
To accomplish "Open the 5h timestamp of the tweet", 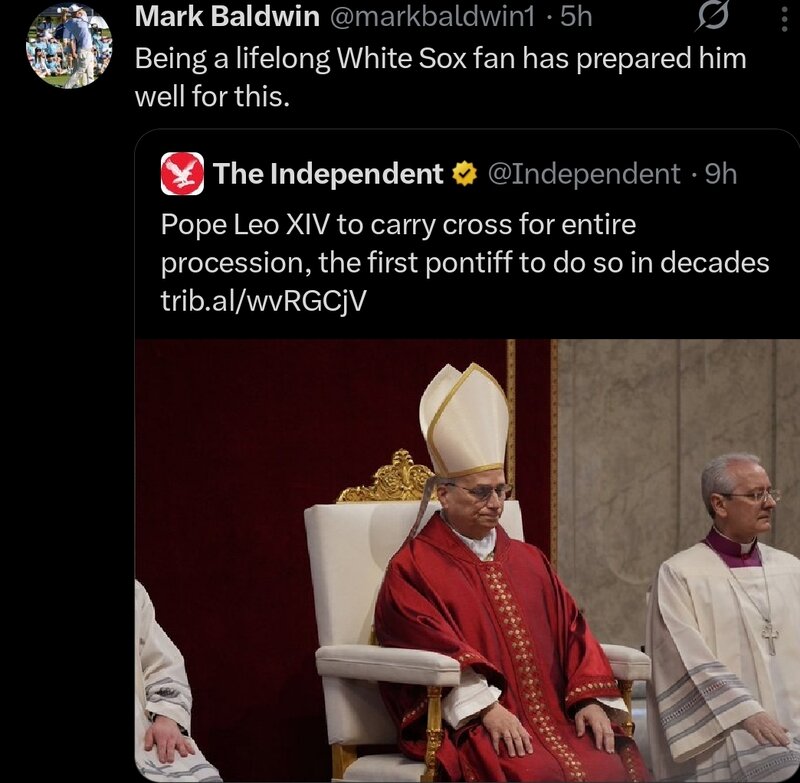I will (x=576, y=16).
